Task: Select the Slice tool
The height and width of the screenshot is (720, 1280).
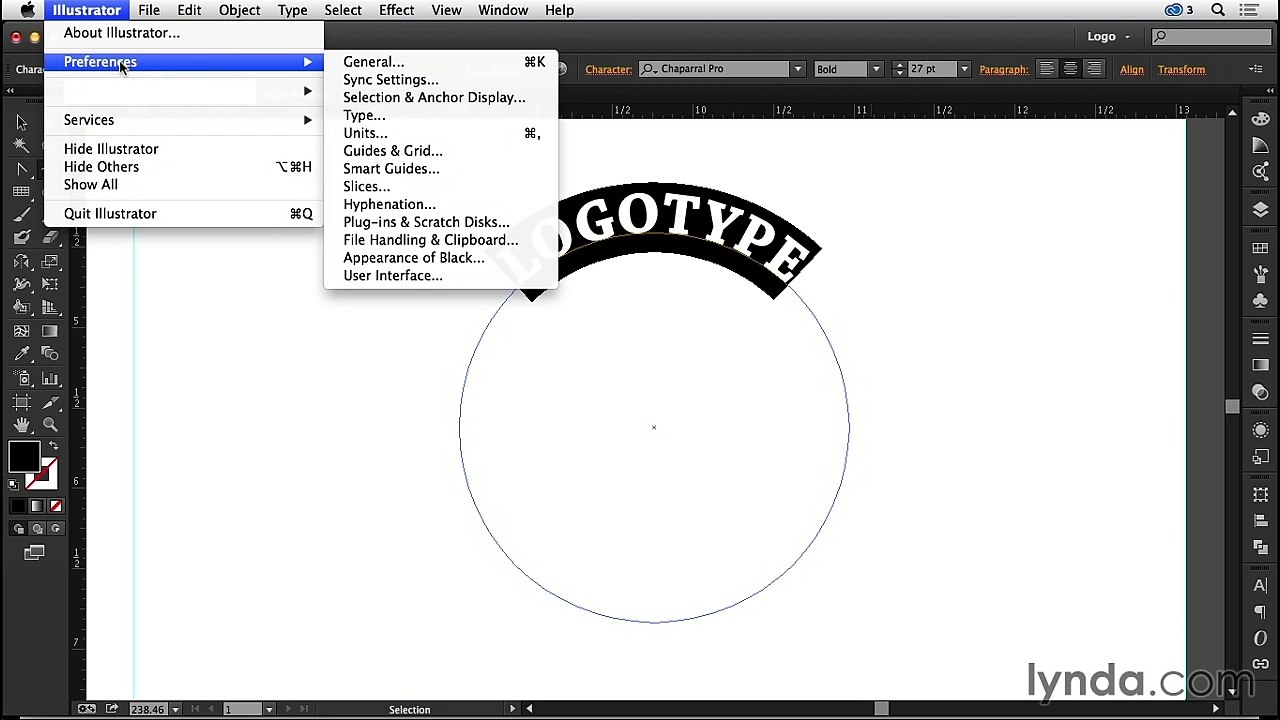Action: pyautogui.click(x=50, y=402)
